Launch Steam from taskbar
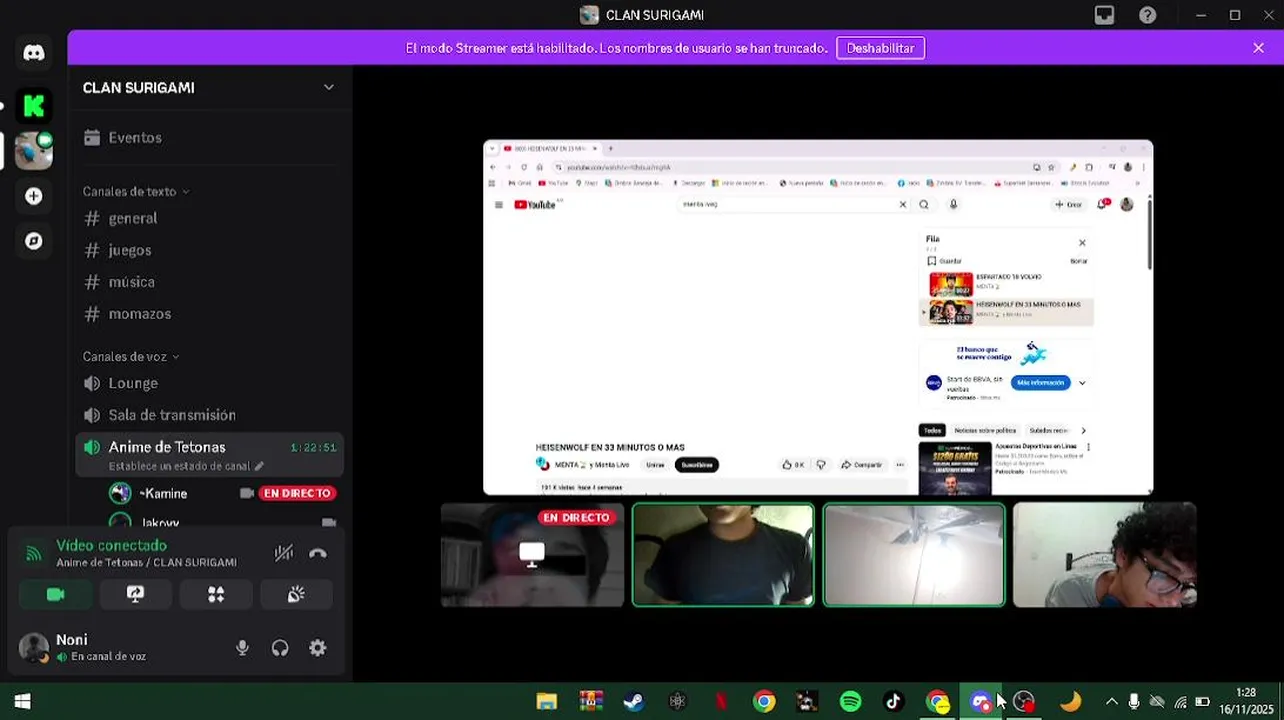Screen dimensions: 1284x720 coord(634,702)
